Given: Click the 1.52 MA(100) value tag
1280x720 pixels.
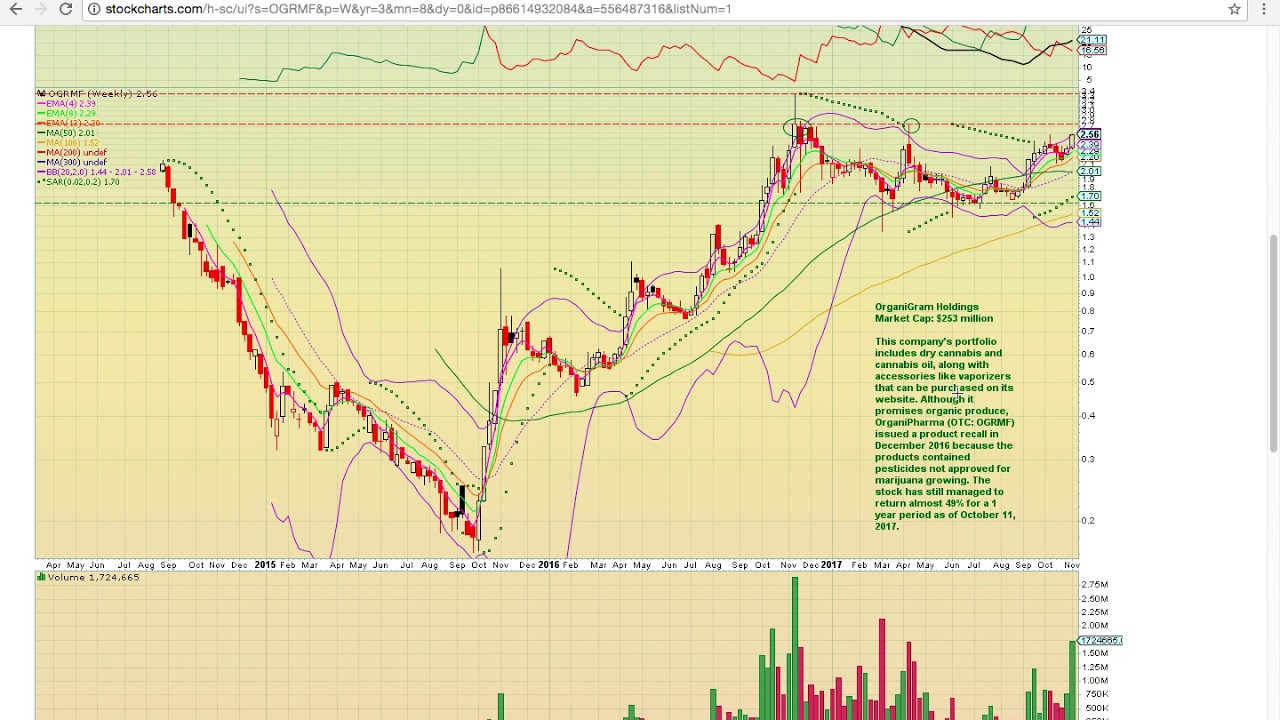Looking at the screenshot, I should coord(1089,213).
